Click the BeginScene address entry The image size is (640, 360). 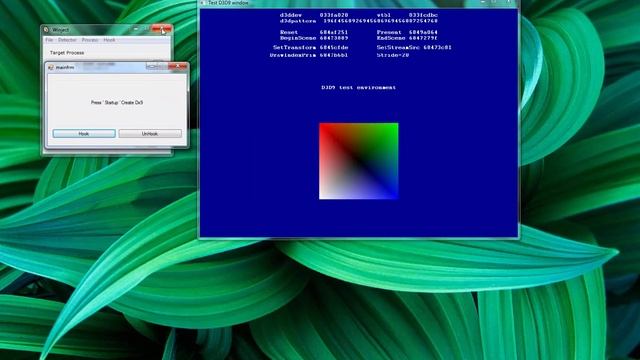314,38
